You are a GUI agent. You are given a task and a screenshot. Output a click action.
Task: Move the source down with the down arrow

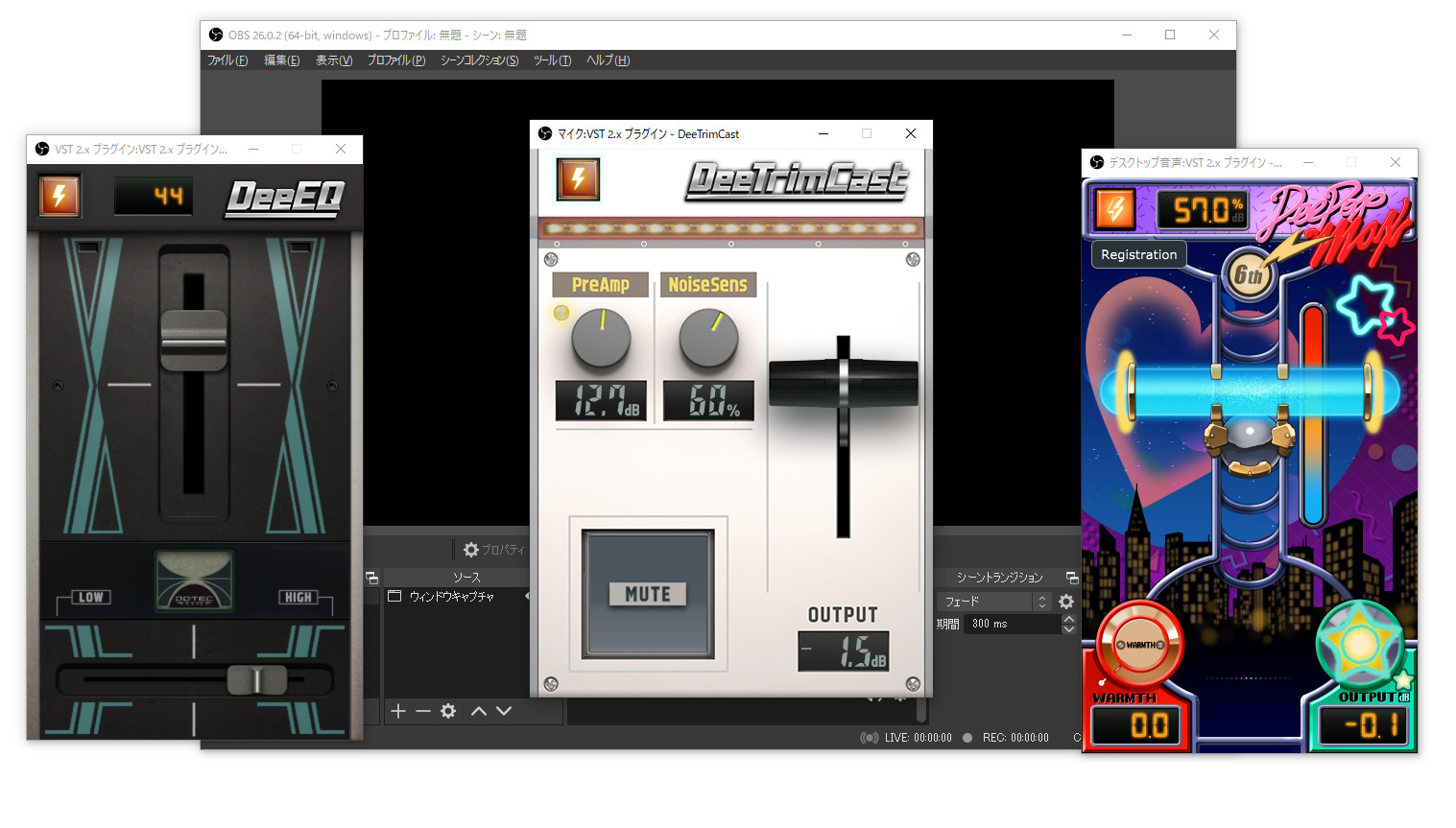point(504,711)
